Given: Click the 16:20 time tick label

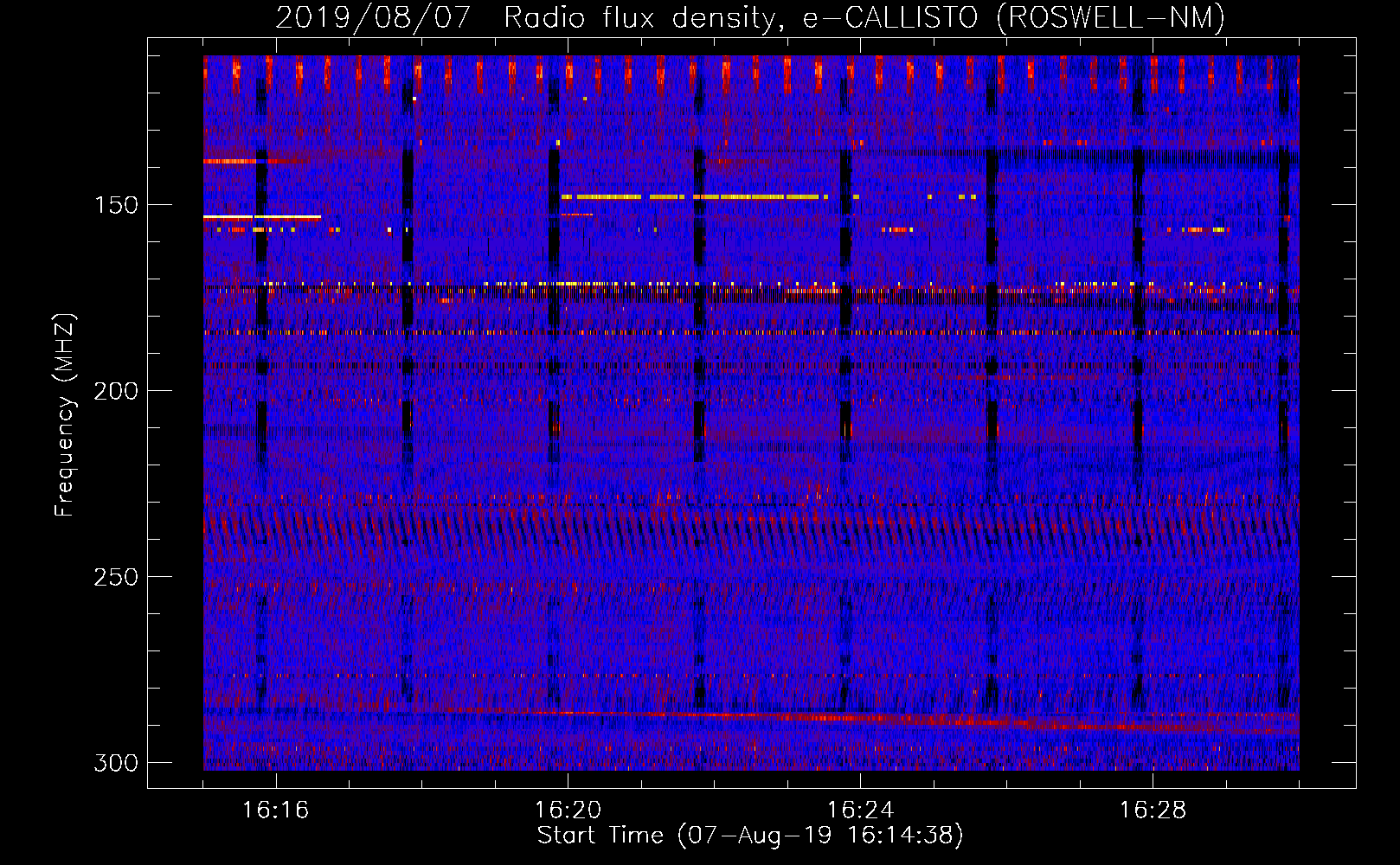Looking at the screenshot, I should [568, 811].
